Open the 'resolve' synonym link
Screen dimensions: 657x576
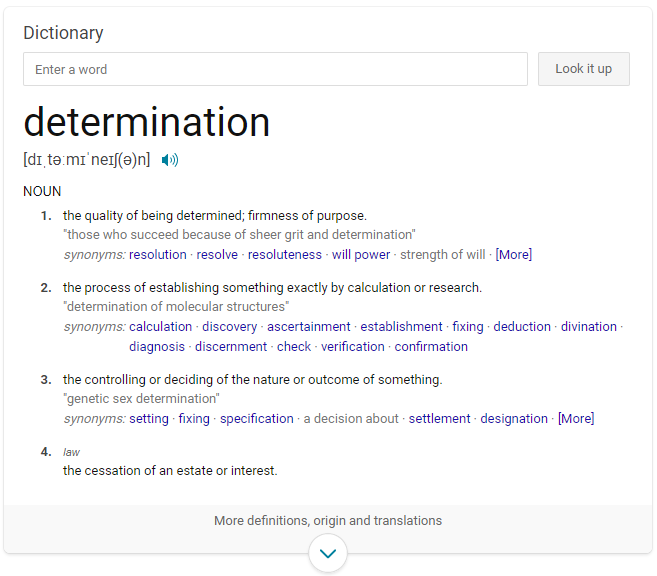point(217,255)
